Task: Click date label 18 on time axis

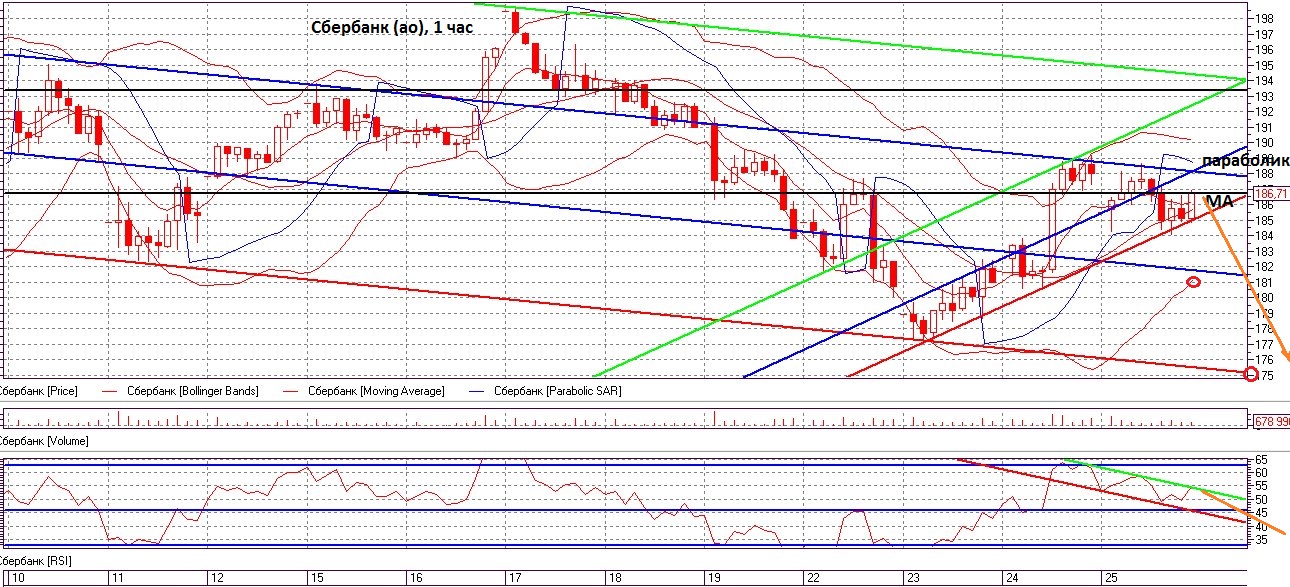Action: coord(615,578)
